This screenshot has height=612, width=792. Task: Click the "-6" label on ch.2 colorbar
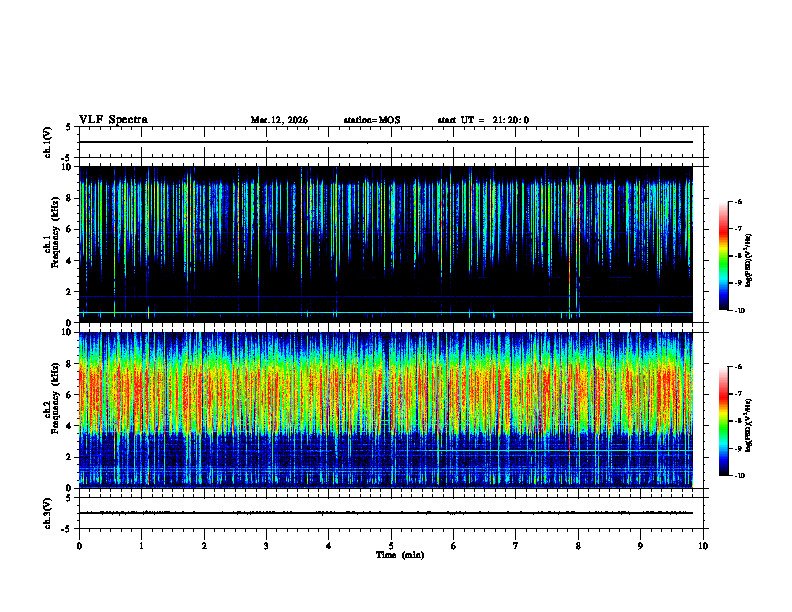[738, 367]
